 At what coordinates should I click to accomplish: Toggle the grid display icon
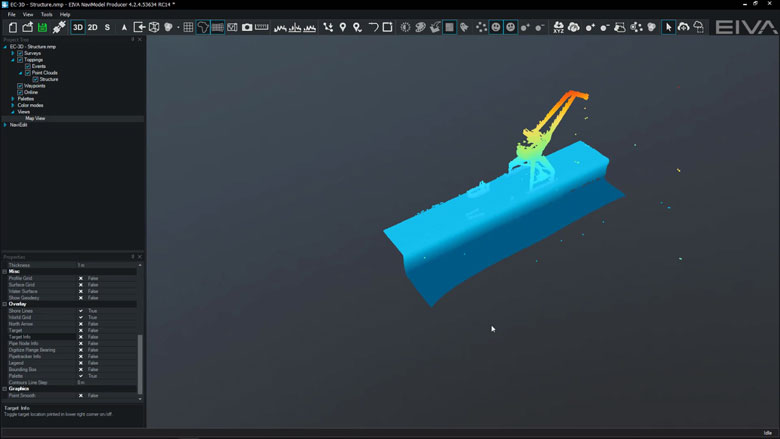click(x=188, y=27)
